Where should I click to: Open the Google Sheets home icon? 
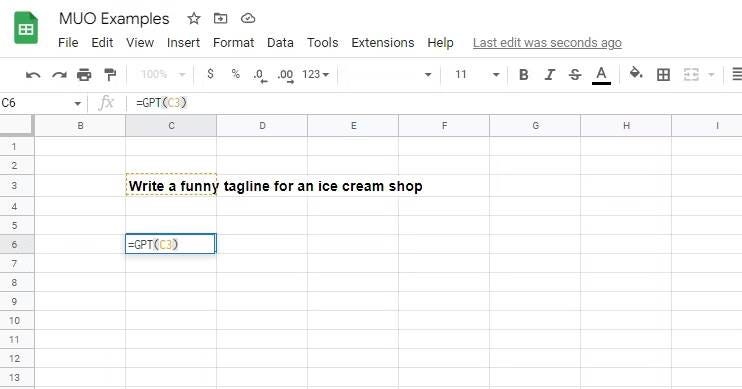pos(26,28)
